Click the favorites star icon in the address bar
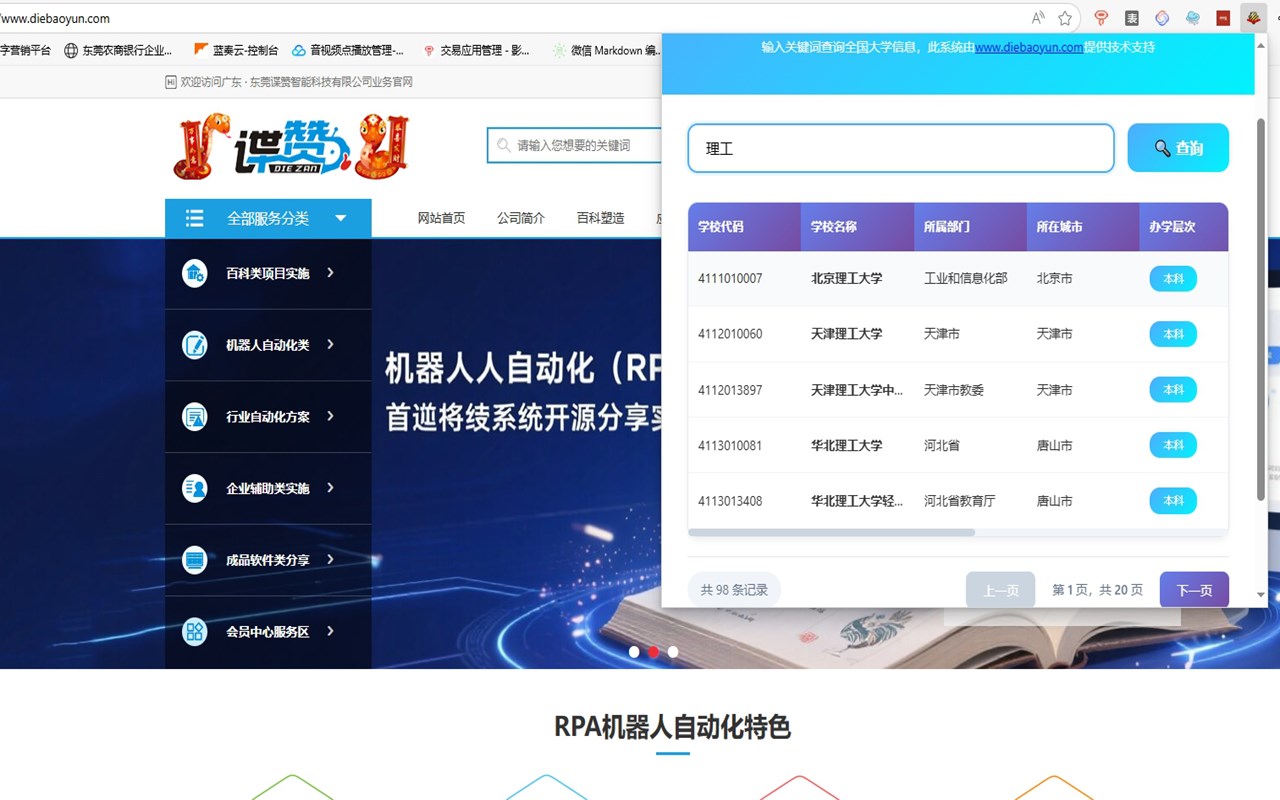Viewport: 1280px width, 800px height. click(x=1065, y=18)
